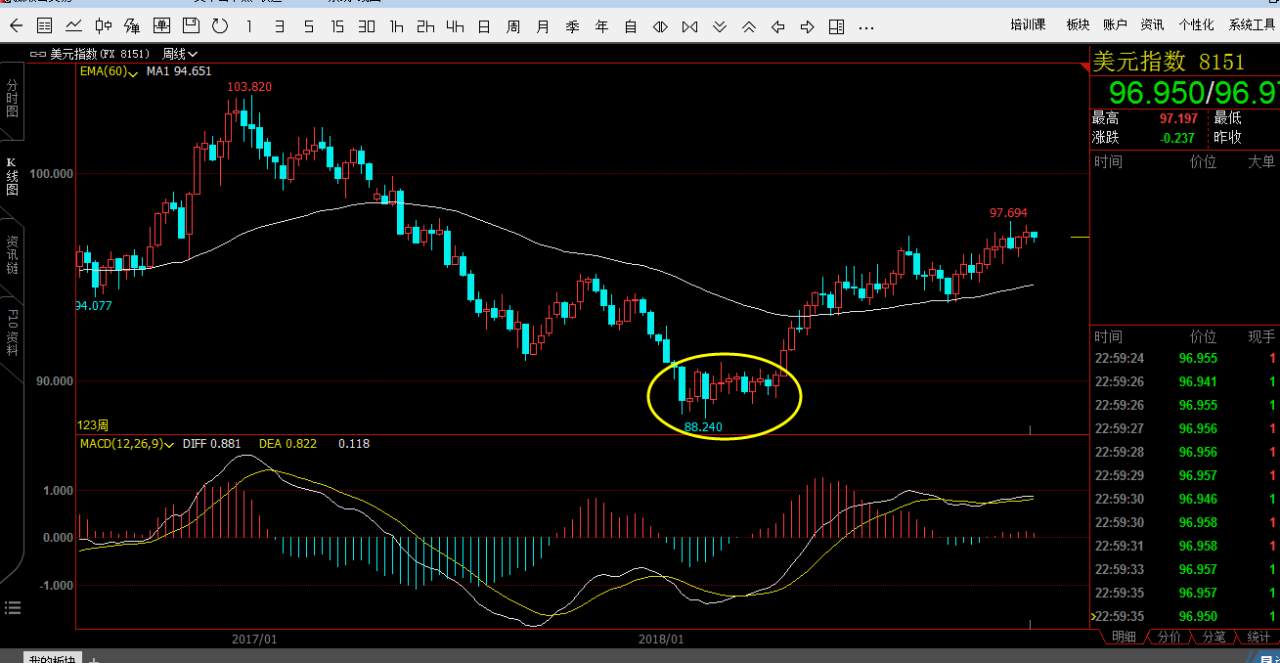The width and height of the screenshot is (1280, 663).
Task: Switch to weekly 周 period
Action: click(513, 27)
